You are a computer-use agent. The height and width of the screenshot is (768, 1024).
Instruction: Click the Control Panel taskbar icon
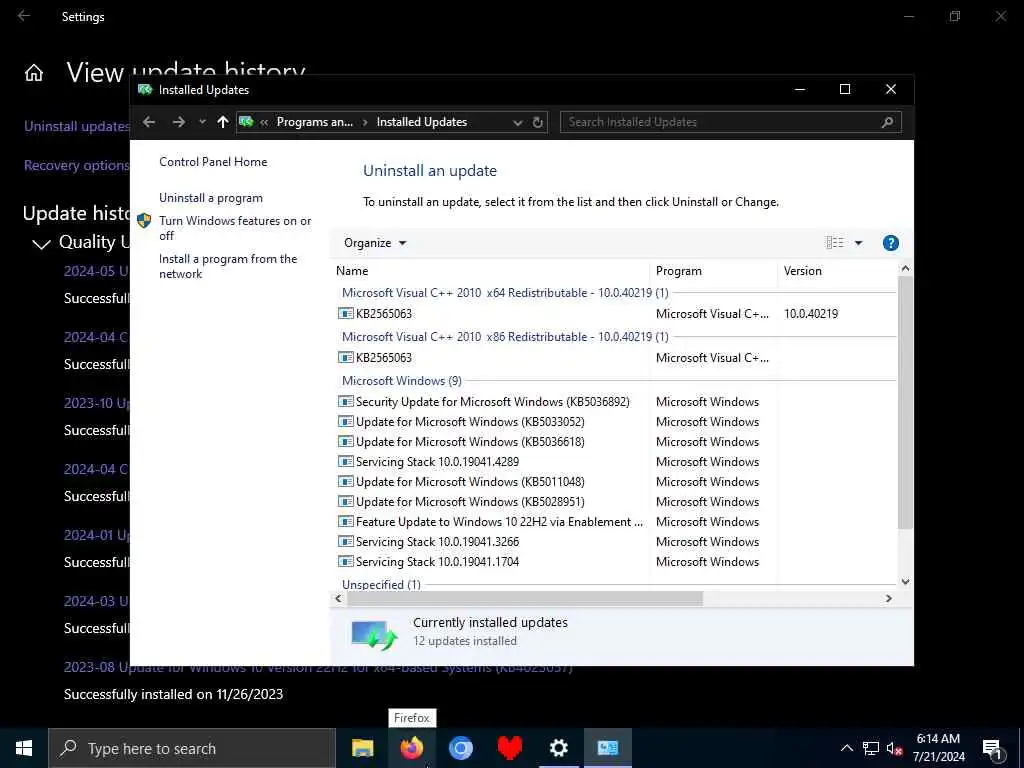coord(607,748)
